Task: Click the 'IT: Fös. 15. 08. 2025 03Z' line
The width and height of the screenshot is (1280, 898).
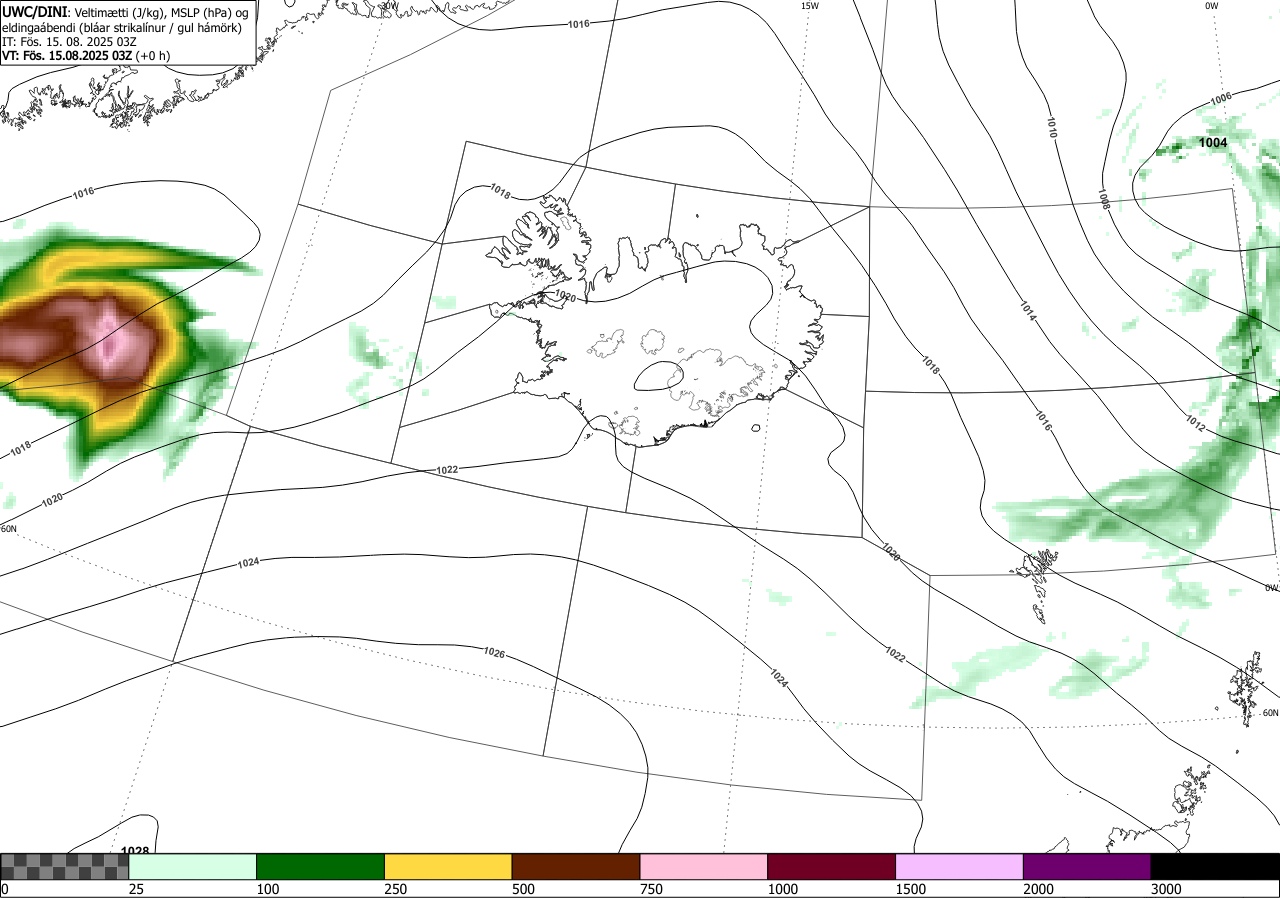Action: [67, 42]
